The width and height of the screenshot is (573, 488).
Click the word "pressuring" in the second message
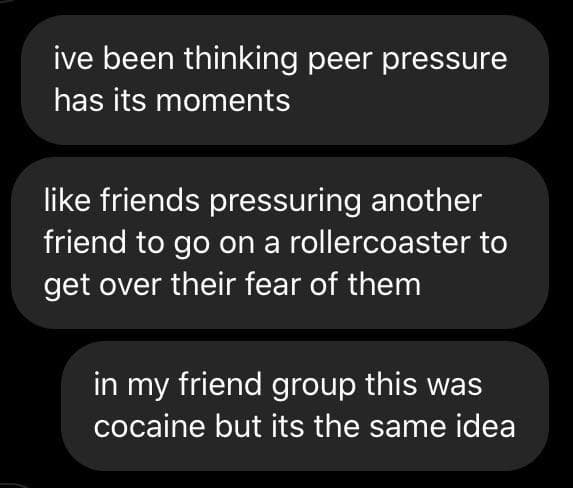click(285, 202)
